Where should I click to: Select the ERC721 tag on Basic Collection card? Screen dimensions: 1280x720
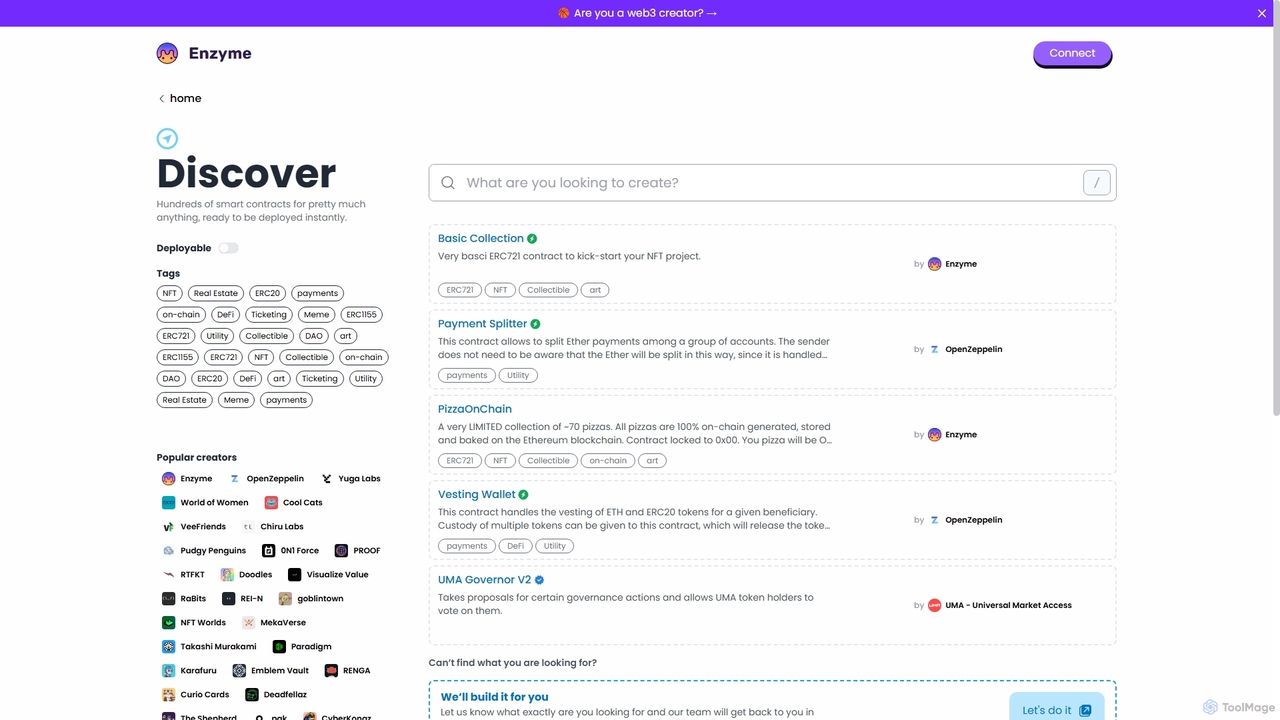(460, 290)
